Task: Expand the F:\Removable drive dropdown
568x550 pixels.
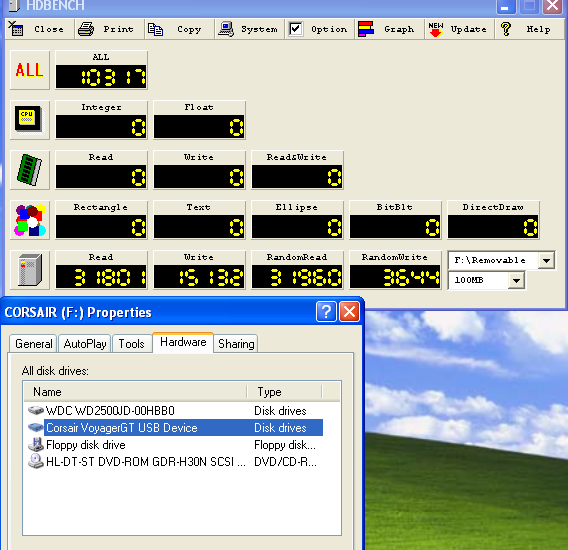Action: [546, 260]
